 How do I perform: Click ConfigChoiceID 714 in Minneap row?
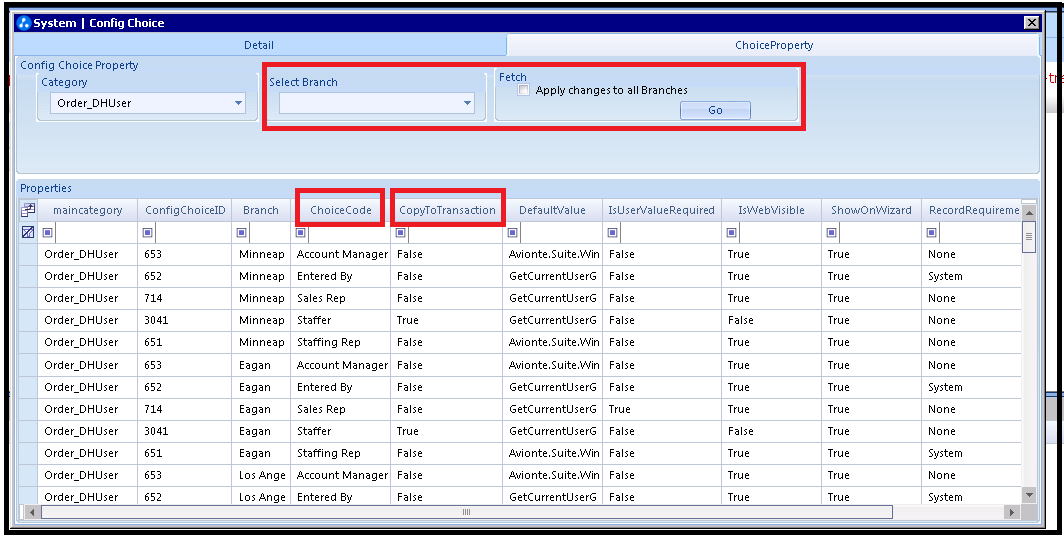[185, 298]
